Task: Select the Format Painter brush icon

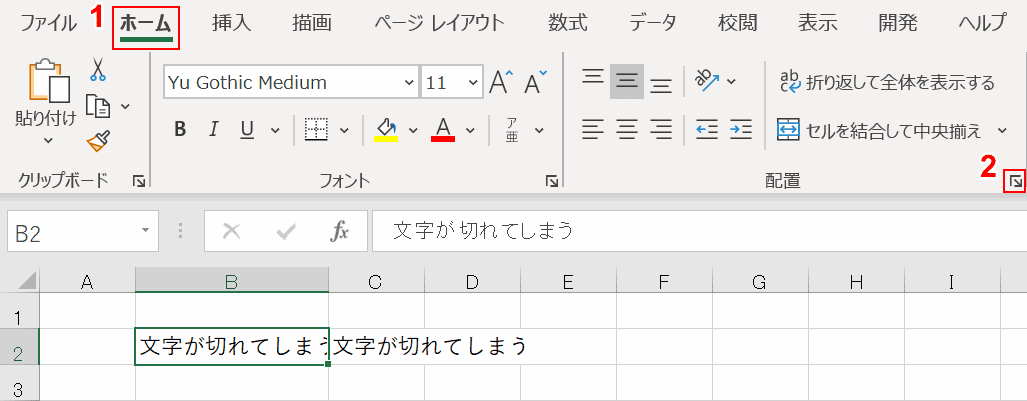Action: pos(98,140)
